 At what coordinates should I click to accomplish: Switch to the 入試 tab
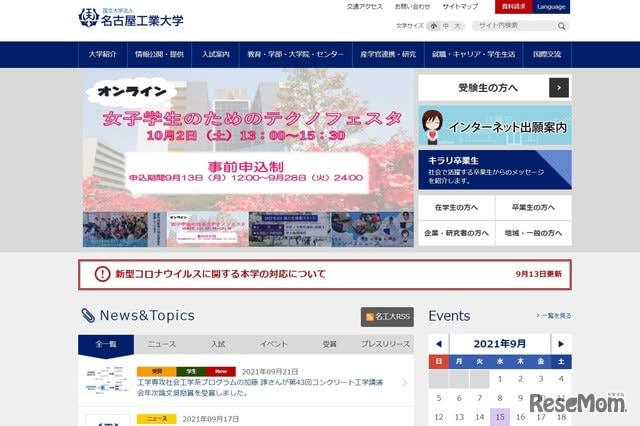click(218, 344)
